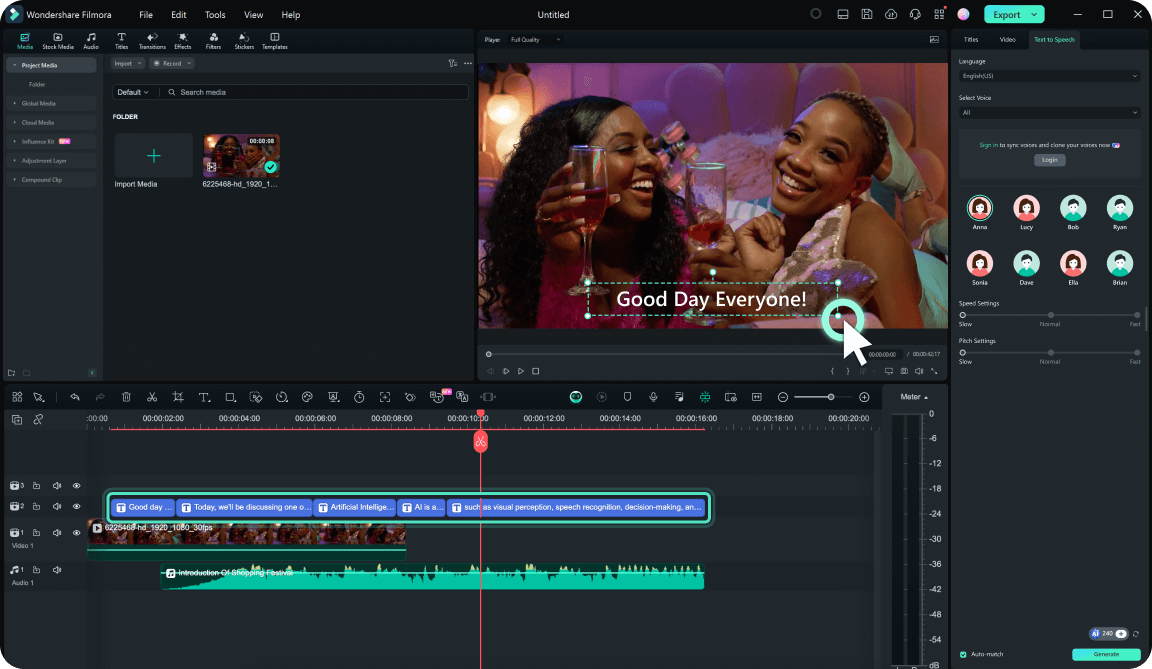Click the Login button
Screen dimensions: 1152x669
[x=1049, y=160]
